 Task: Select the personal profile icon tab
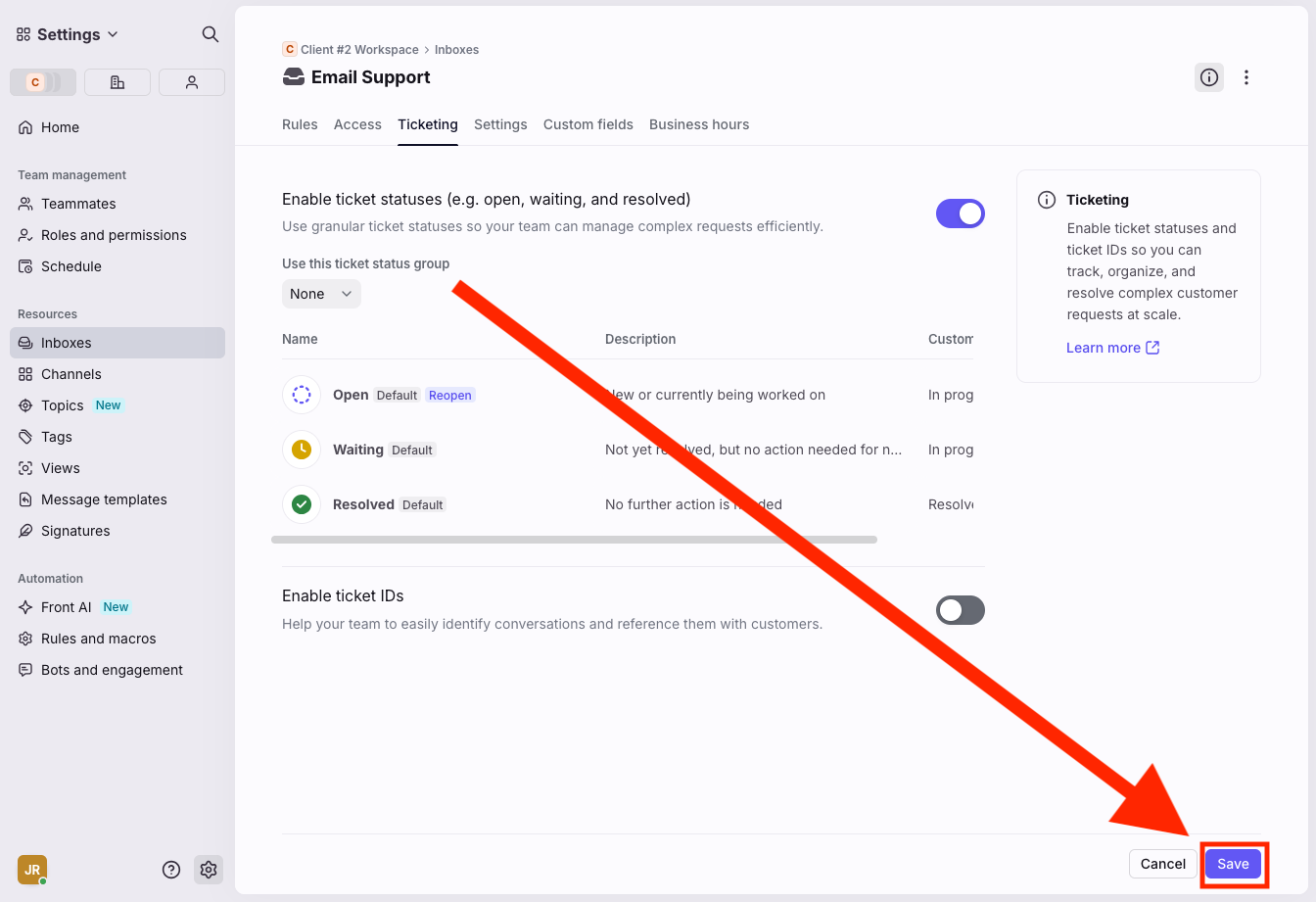coord(192,82)
